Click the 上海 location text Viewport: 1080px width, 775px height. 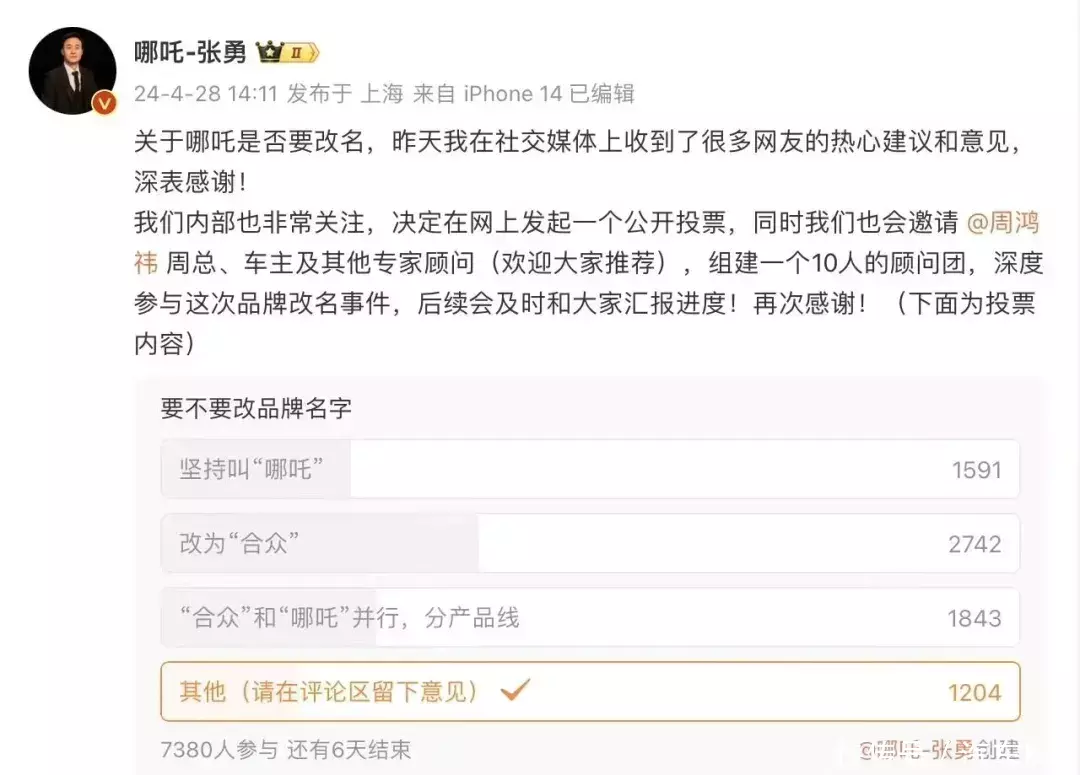tap(381, 94)
